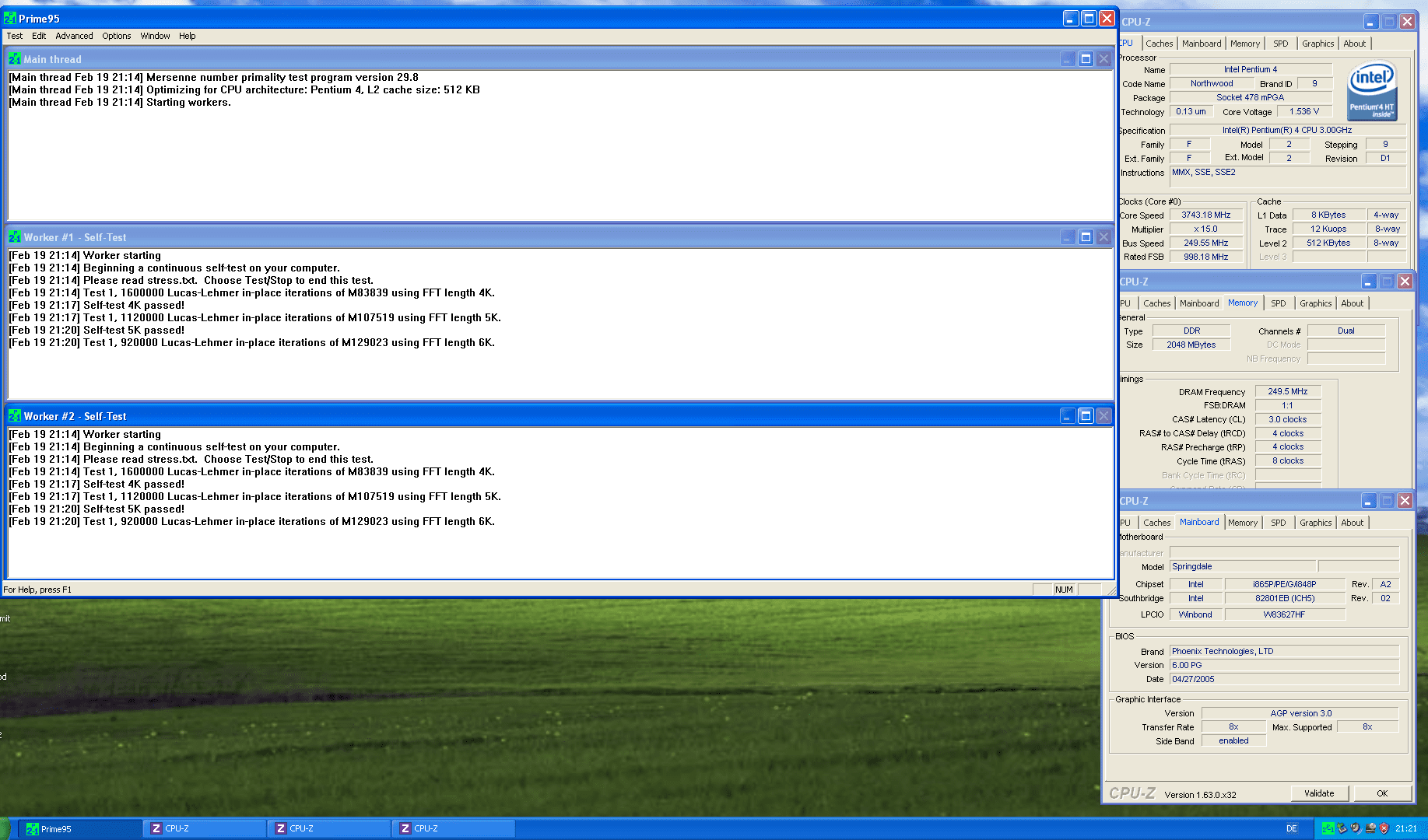This screenshot has height=840, width=1428.
Task: Click the DE language indicator in taskbar
Action: coord(1291,829)
